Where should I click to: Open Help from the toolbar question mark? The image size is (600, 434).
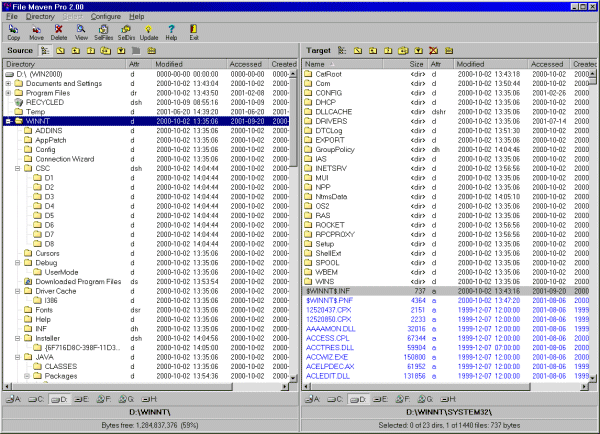171,33
